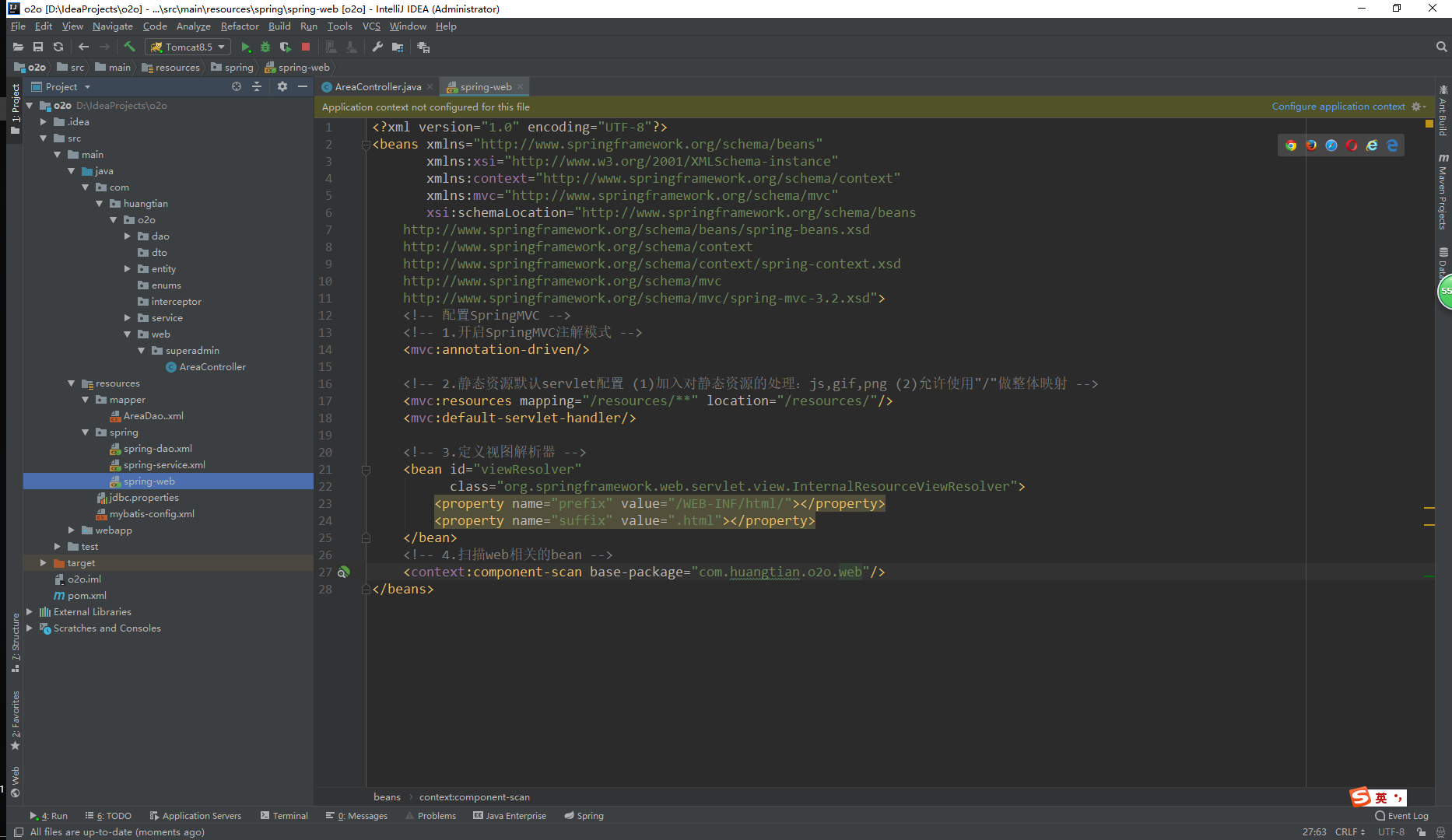Expand the .idea folder
The image size is (1452, 840).
pyautogui.click(x=44, y=122)
